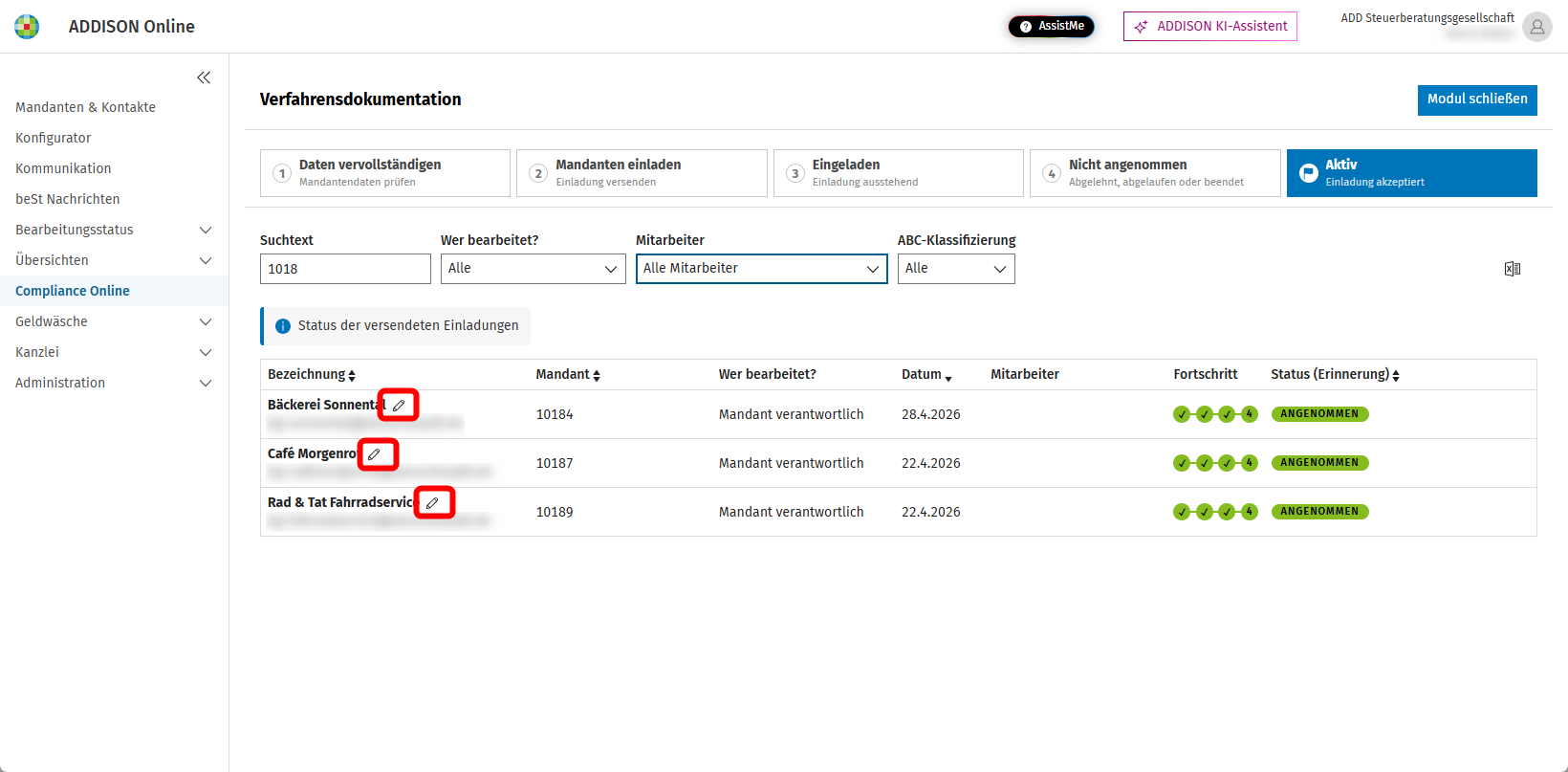Open user profile avatar icon

pos(1537,27)
